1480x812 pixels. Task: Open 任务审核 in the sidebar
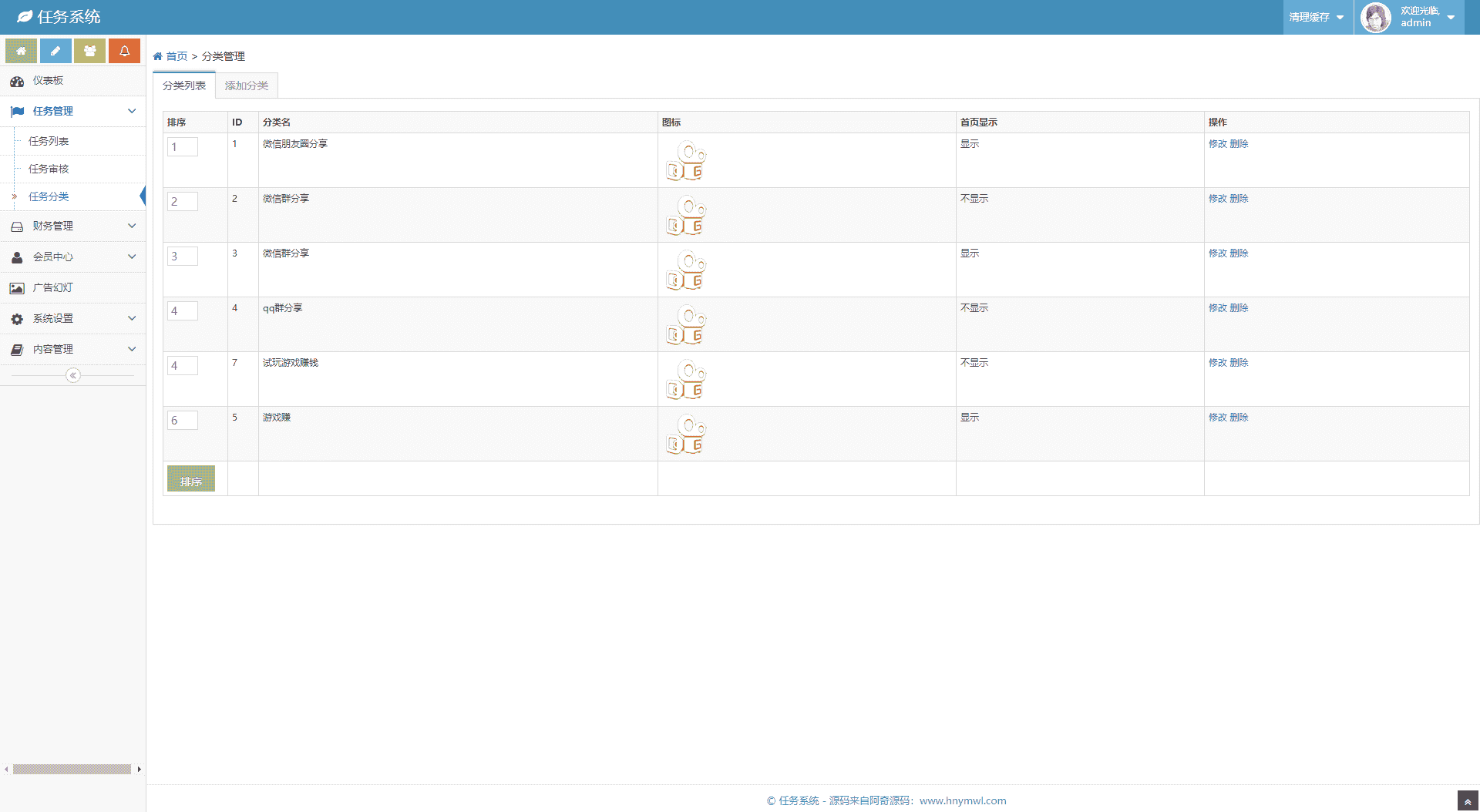coord(49,169)
